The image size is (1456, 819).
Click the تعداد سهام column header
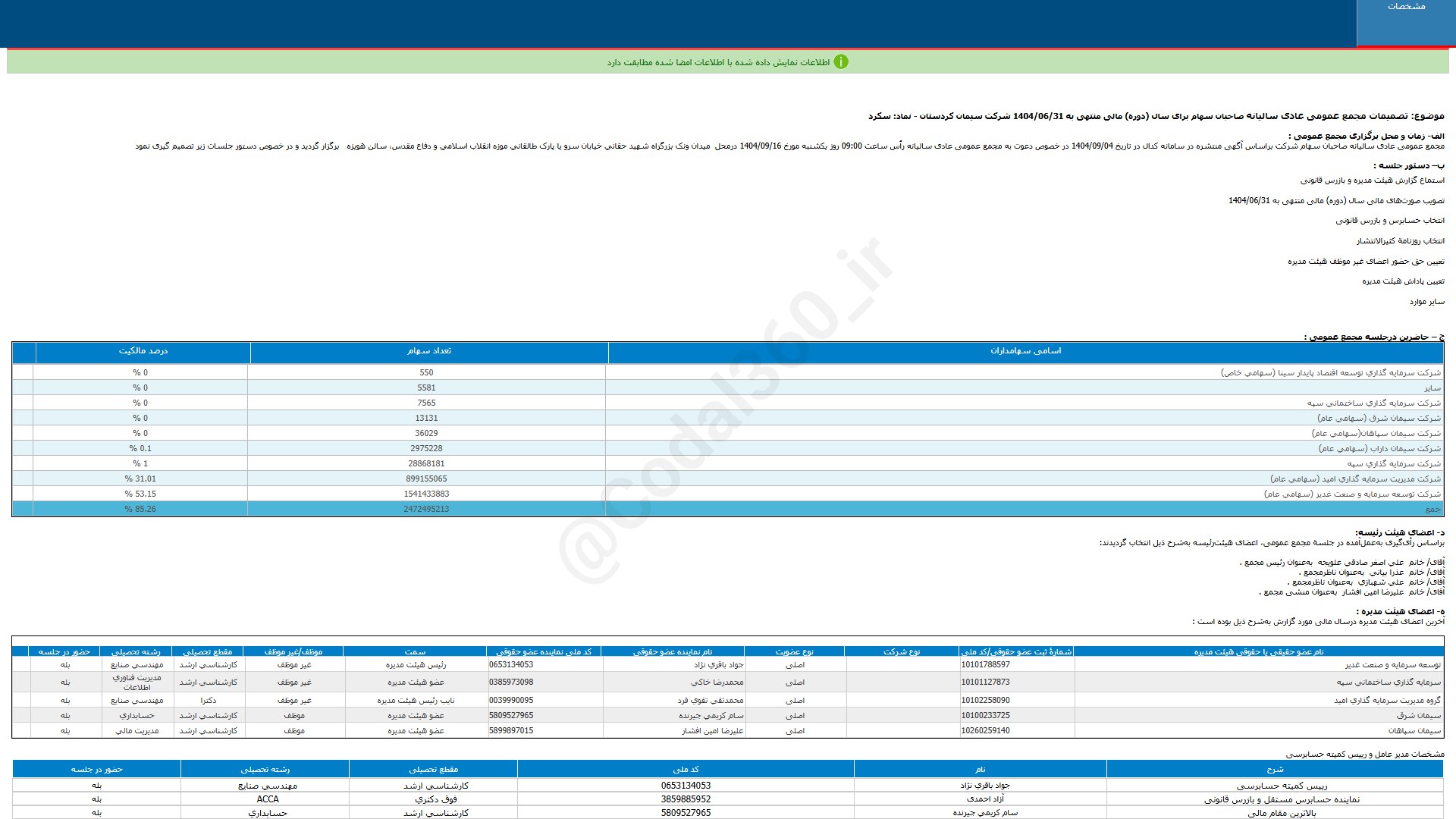pos(428,351)
